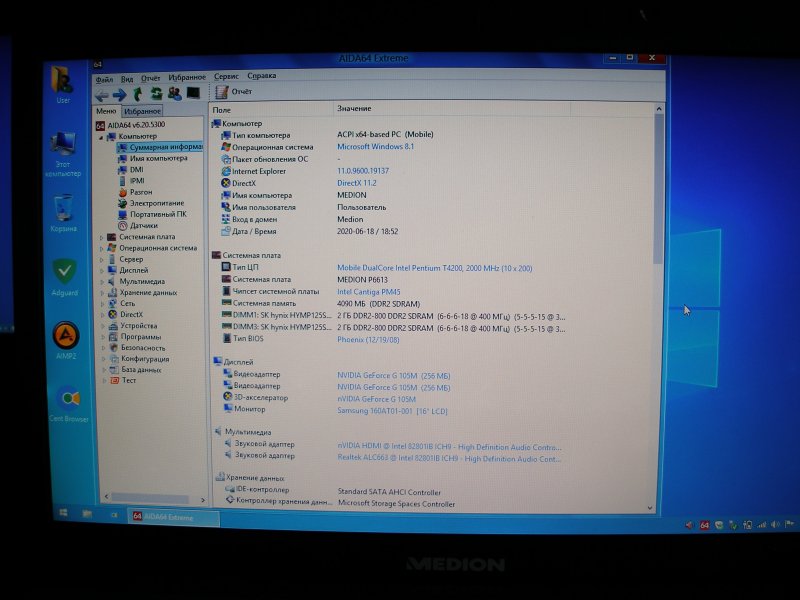Expand the Мультимедиа tree node

[x=101, y=281]
